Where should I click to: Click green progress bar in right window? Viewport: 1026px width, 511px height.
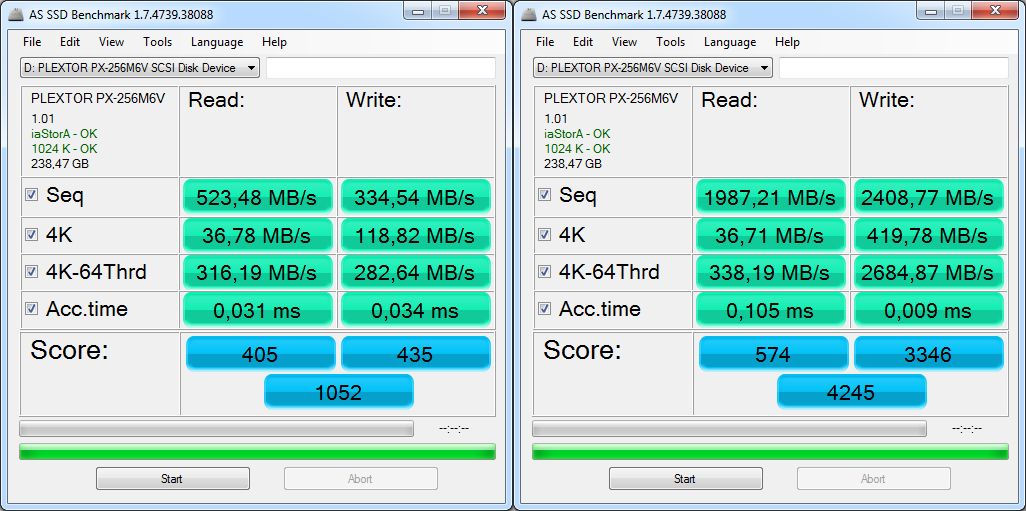(770, 451)
